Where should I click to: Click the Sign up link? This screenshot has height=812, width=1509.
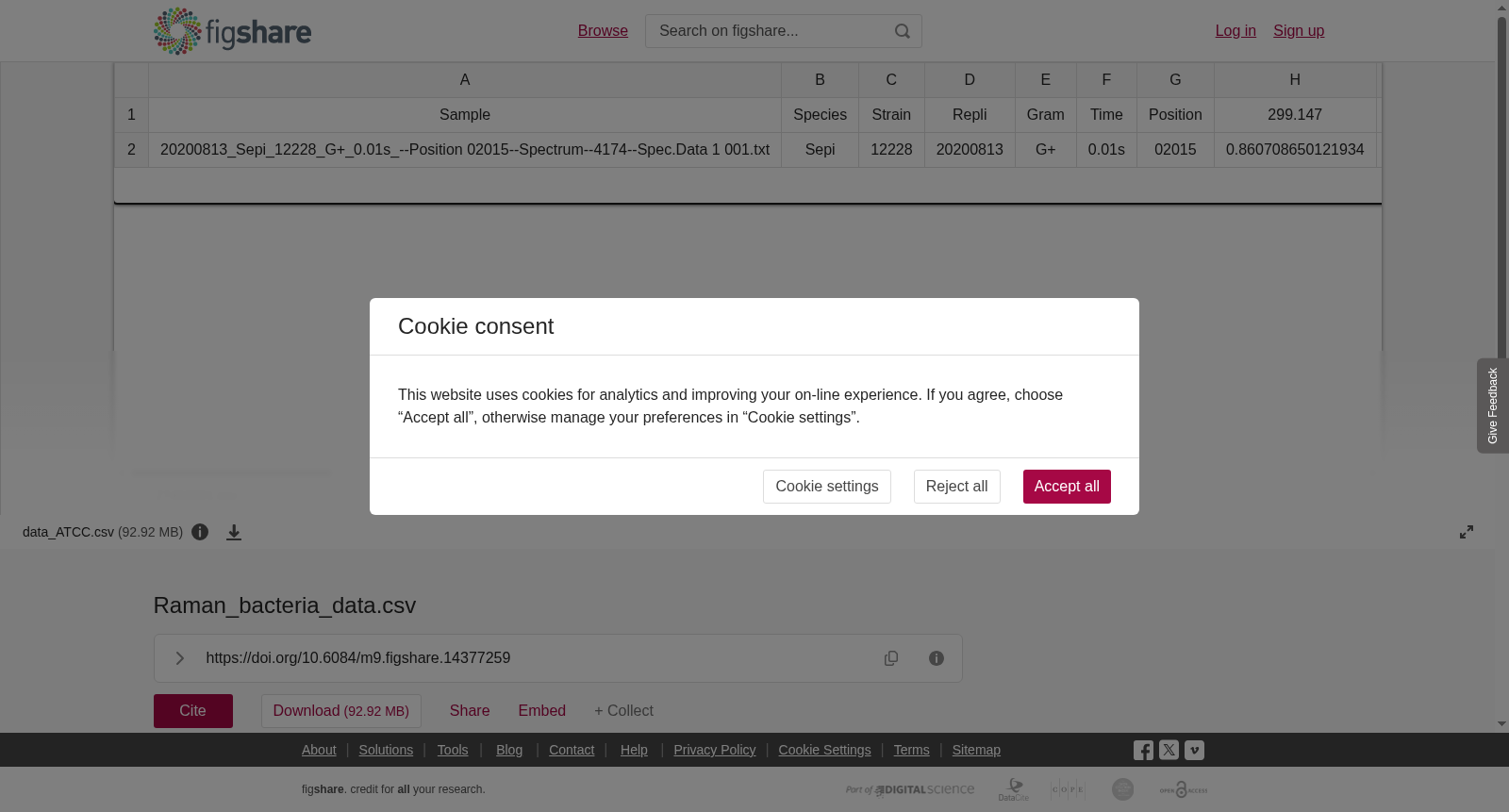click(x=1299, y=31)
